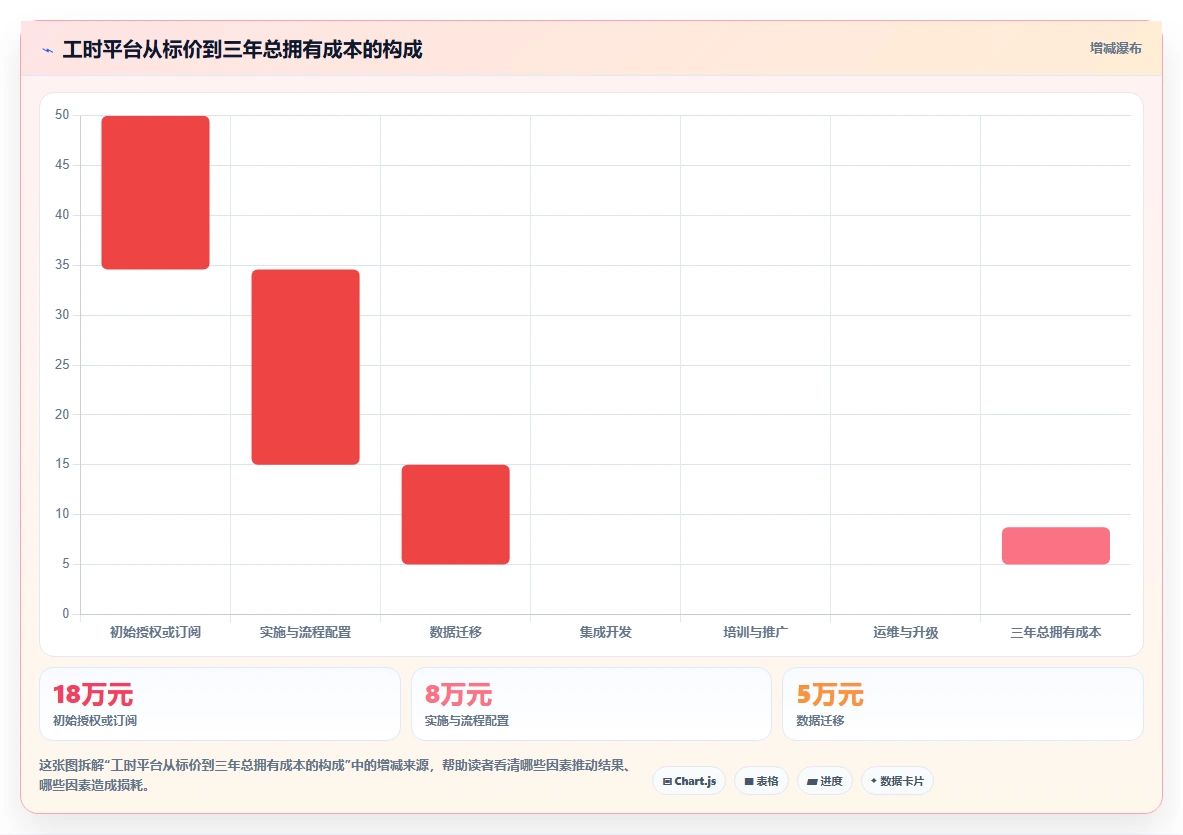Select the pink 三年总拥有成本 bar
The height and width of the screenshot is (835, 1183).
point(1055,545)
